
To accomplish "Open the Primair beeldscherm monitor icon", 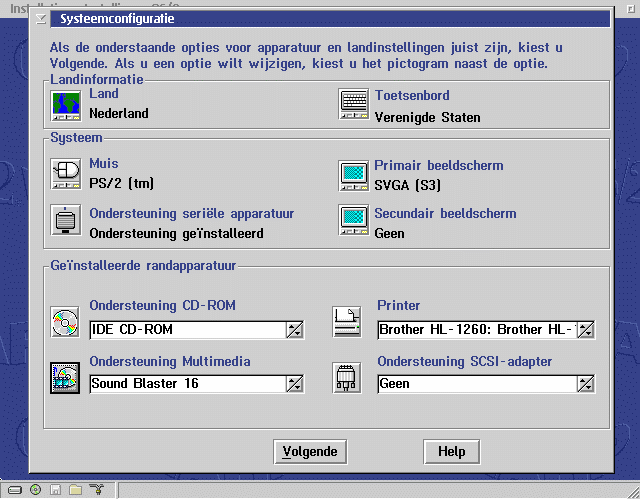I will [353, 176].
